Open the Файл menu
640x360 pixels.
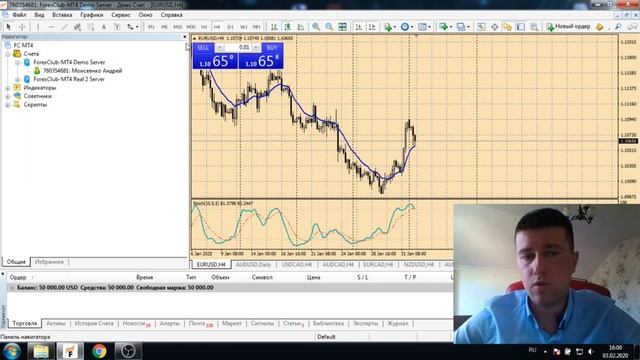click(x=19, y=15)
